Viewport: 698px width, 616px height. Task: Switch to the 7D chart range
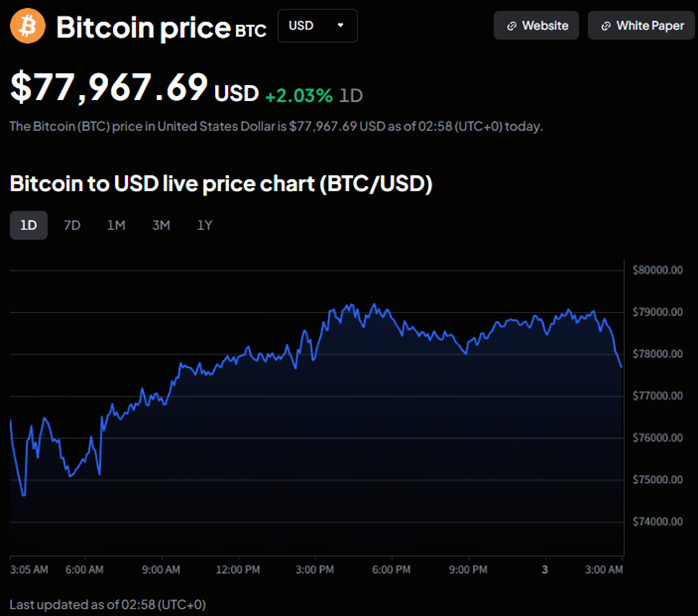pos(72,225)
